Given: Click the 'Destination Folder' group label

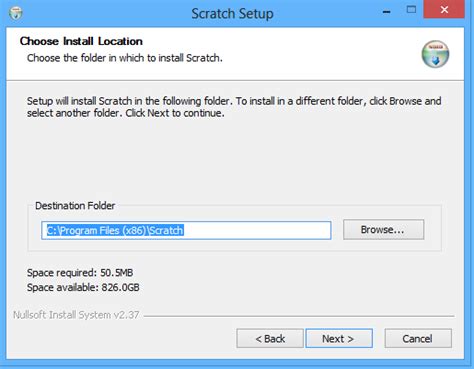Looking at the screenshot, I should (x=75, y=206).
